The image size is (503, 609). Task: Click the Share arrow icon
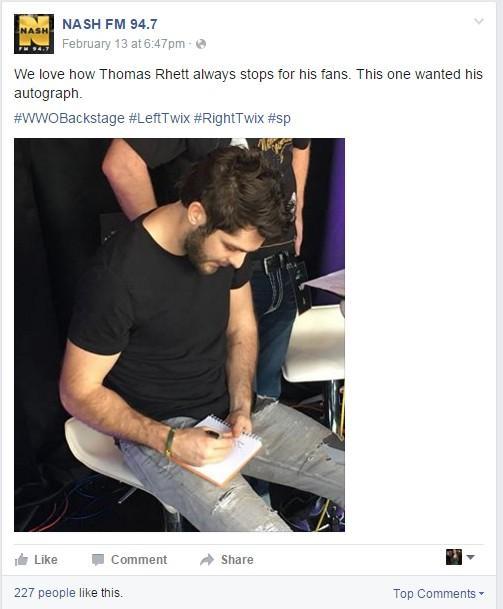pyautogui.click(x=207, y=560)
